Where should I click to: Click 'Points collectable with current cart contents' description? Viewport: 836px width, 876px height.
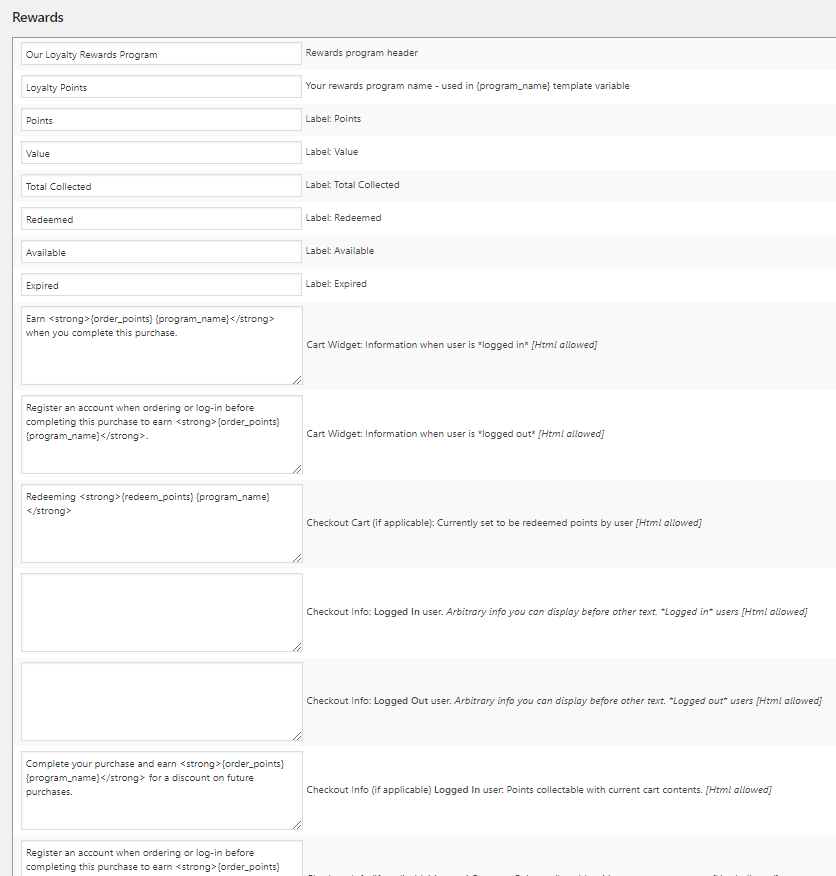coord(539,789)
